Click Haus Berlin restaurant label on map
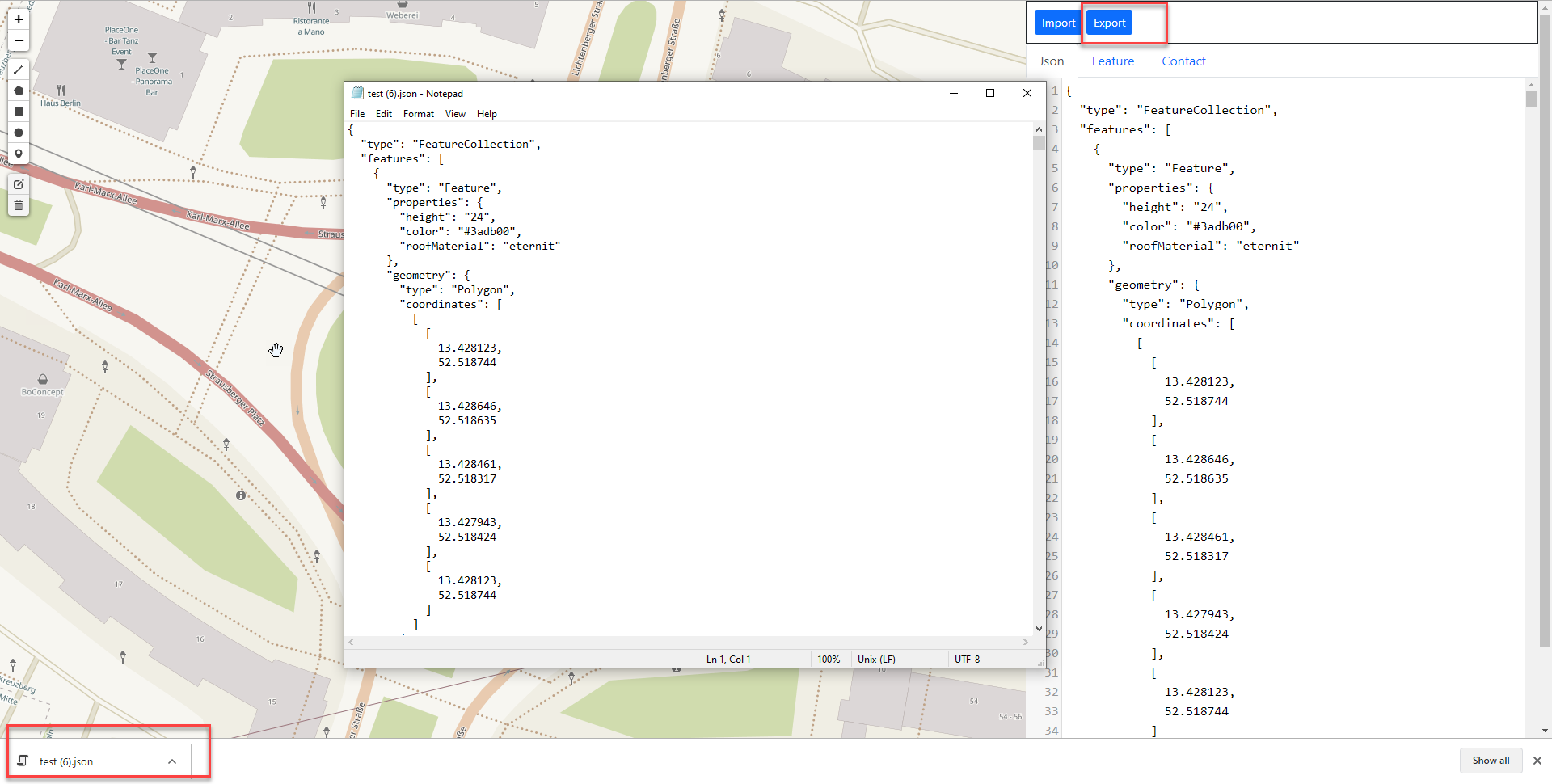The height and width of the screenshot is (784, 1552). [x=61, y=103]
